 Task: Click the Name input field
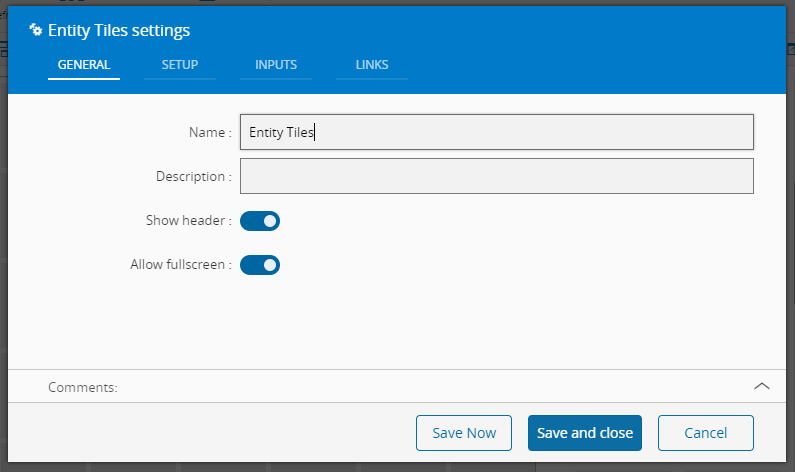[x=497, y=132]
